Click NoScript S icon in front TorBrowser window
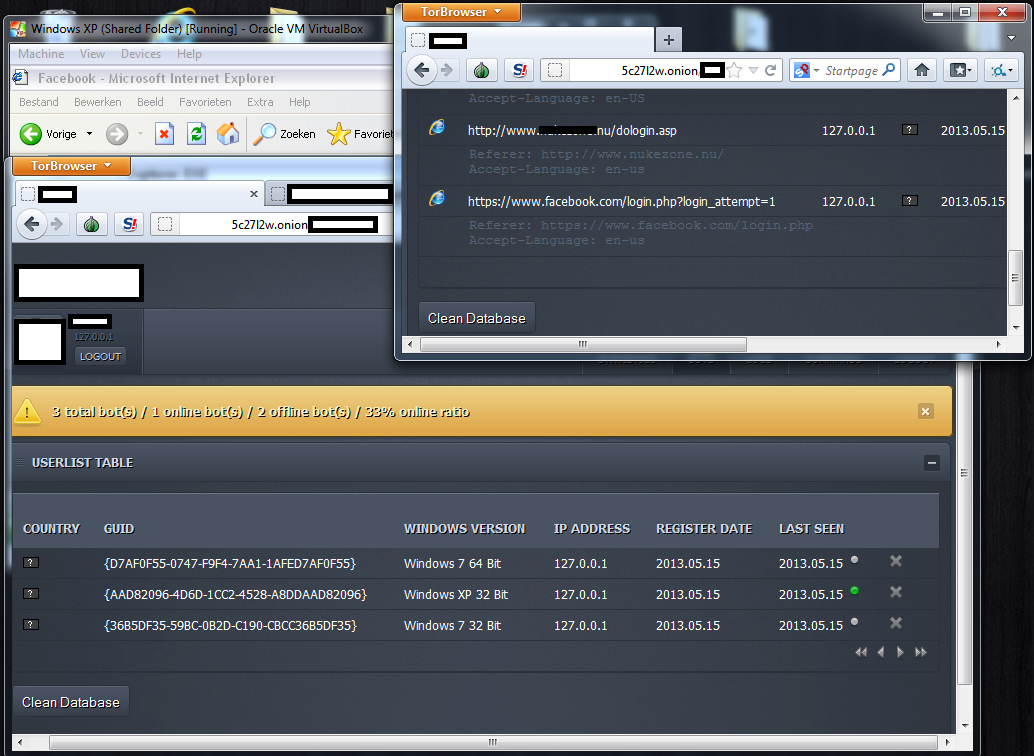 pyautogui.click(x=520, y=70)
